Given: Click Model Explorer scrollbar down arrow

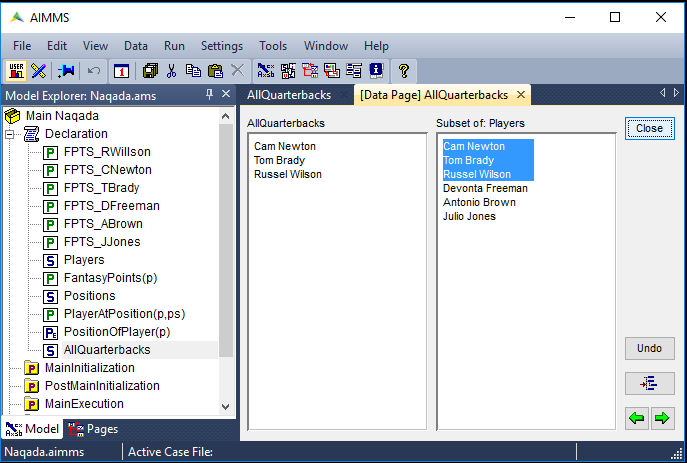Looking at the screenshot, I should 226,407.
